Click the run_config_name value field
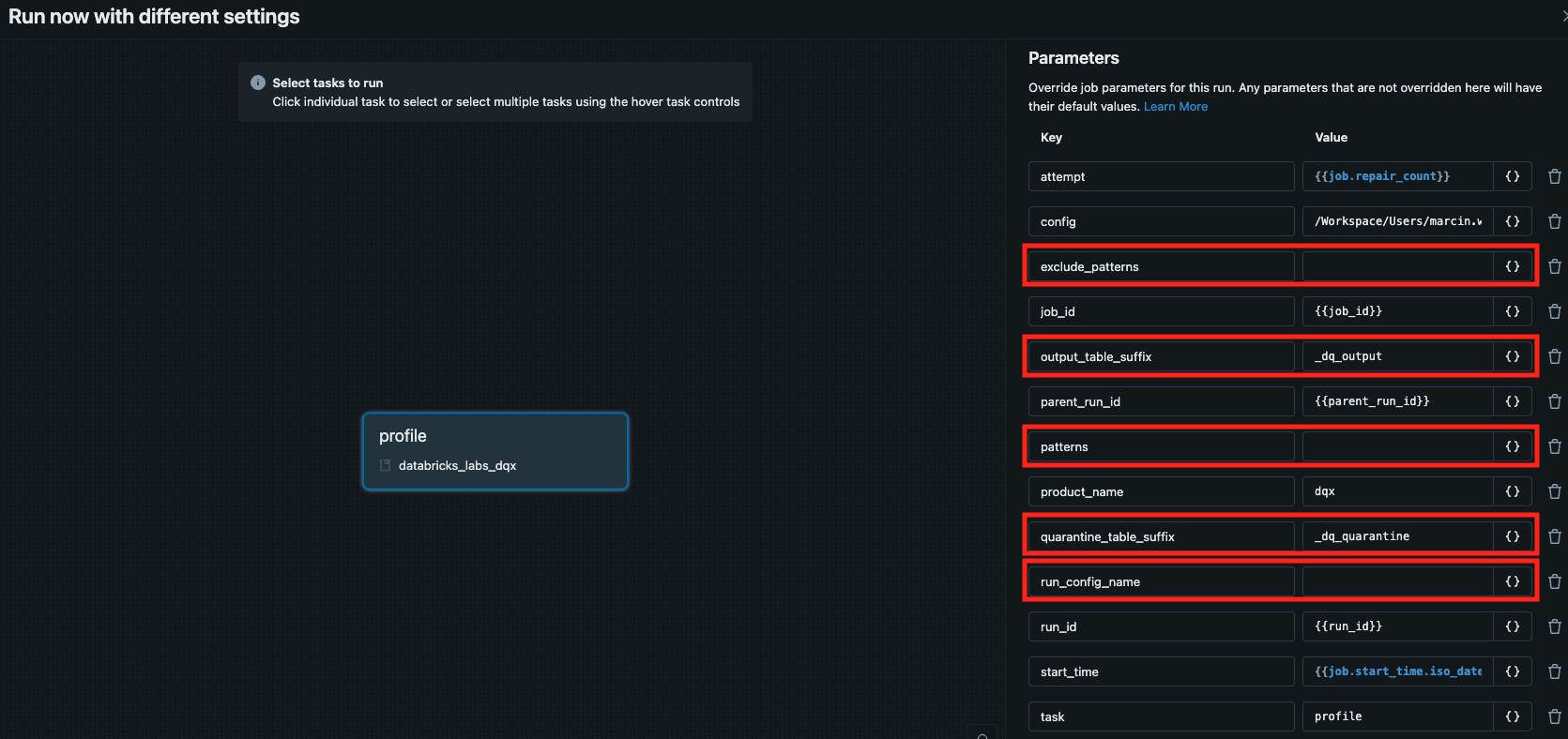The height and width of the screenshot is (739, 1568). click(1396, 581)
